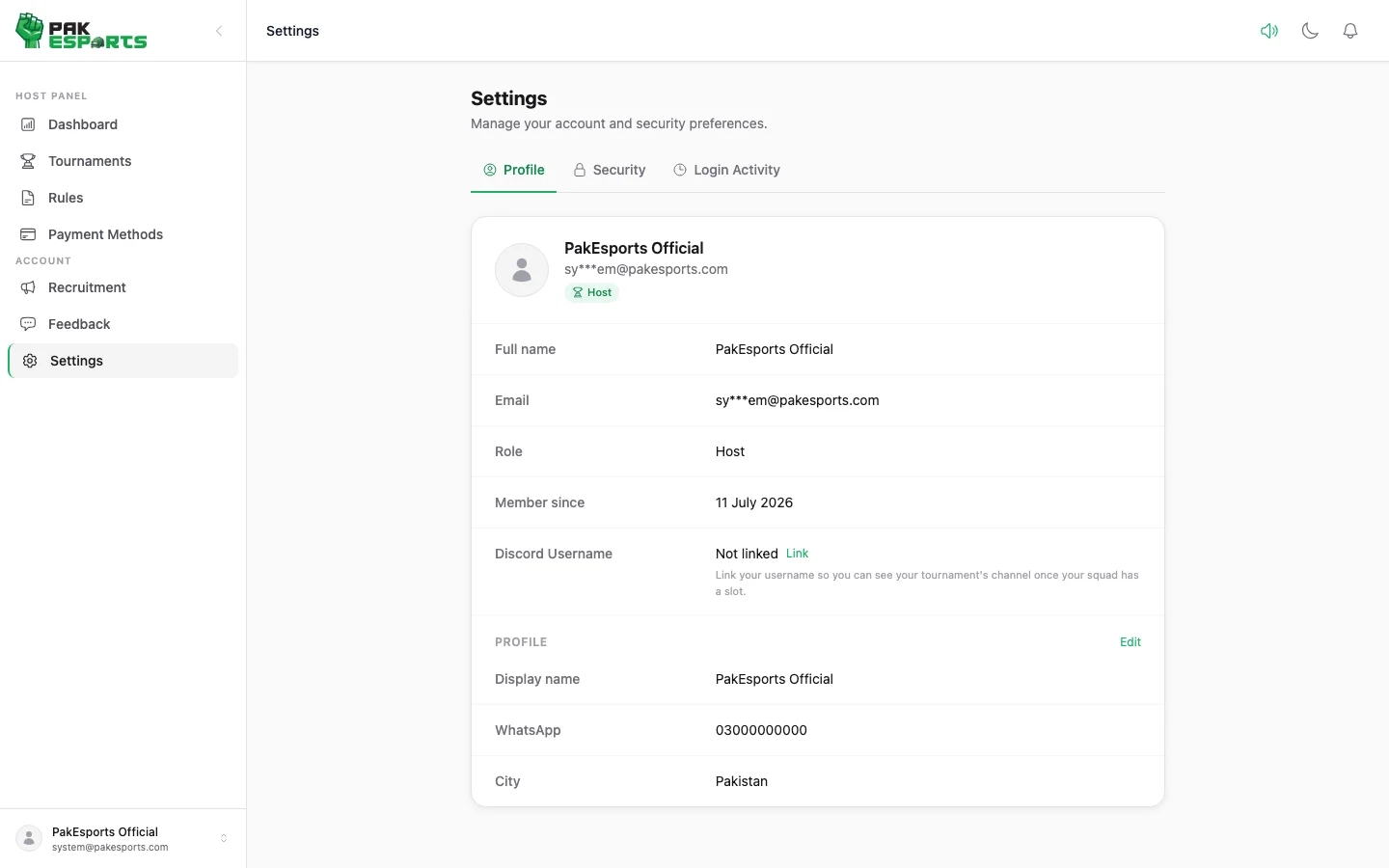Screen dimensions: 1389x868
Task: Select Settings in the sidebar
Action: pyautogui.click(x=123, y=361)
